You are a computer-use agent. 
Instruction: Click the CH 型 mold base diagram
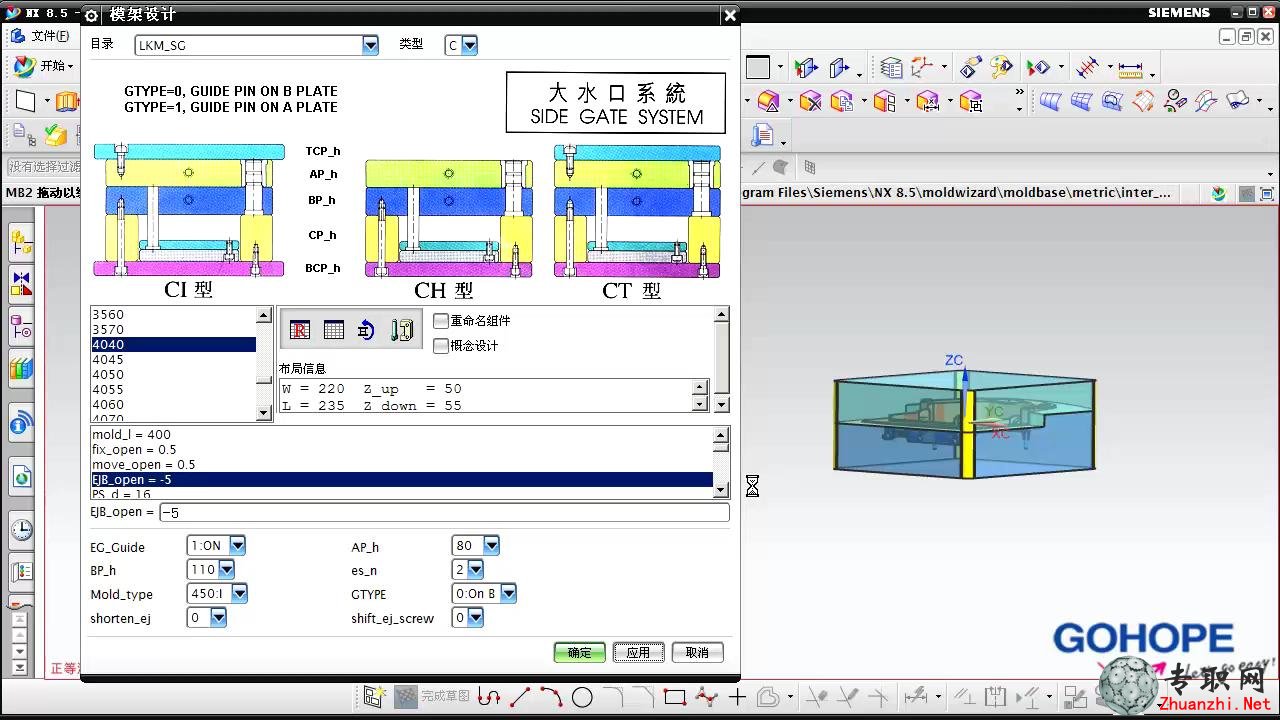tap(449, 220)
